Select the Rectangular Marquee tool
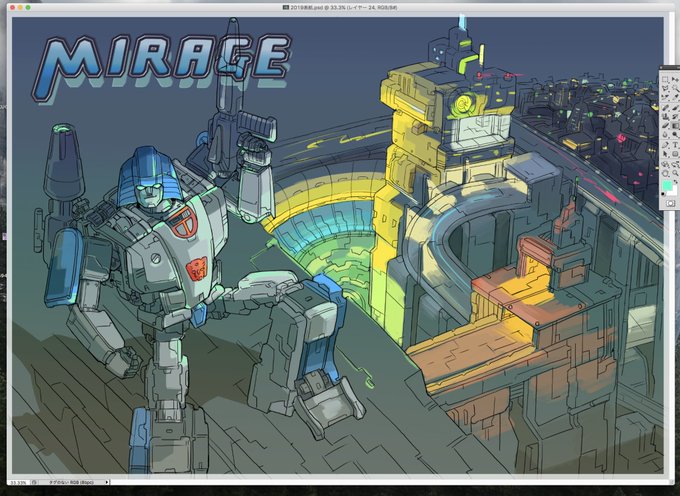 click(x=665, y=78)
